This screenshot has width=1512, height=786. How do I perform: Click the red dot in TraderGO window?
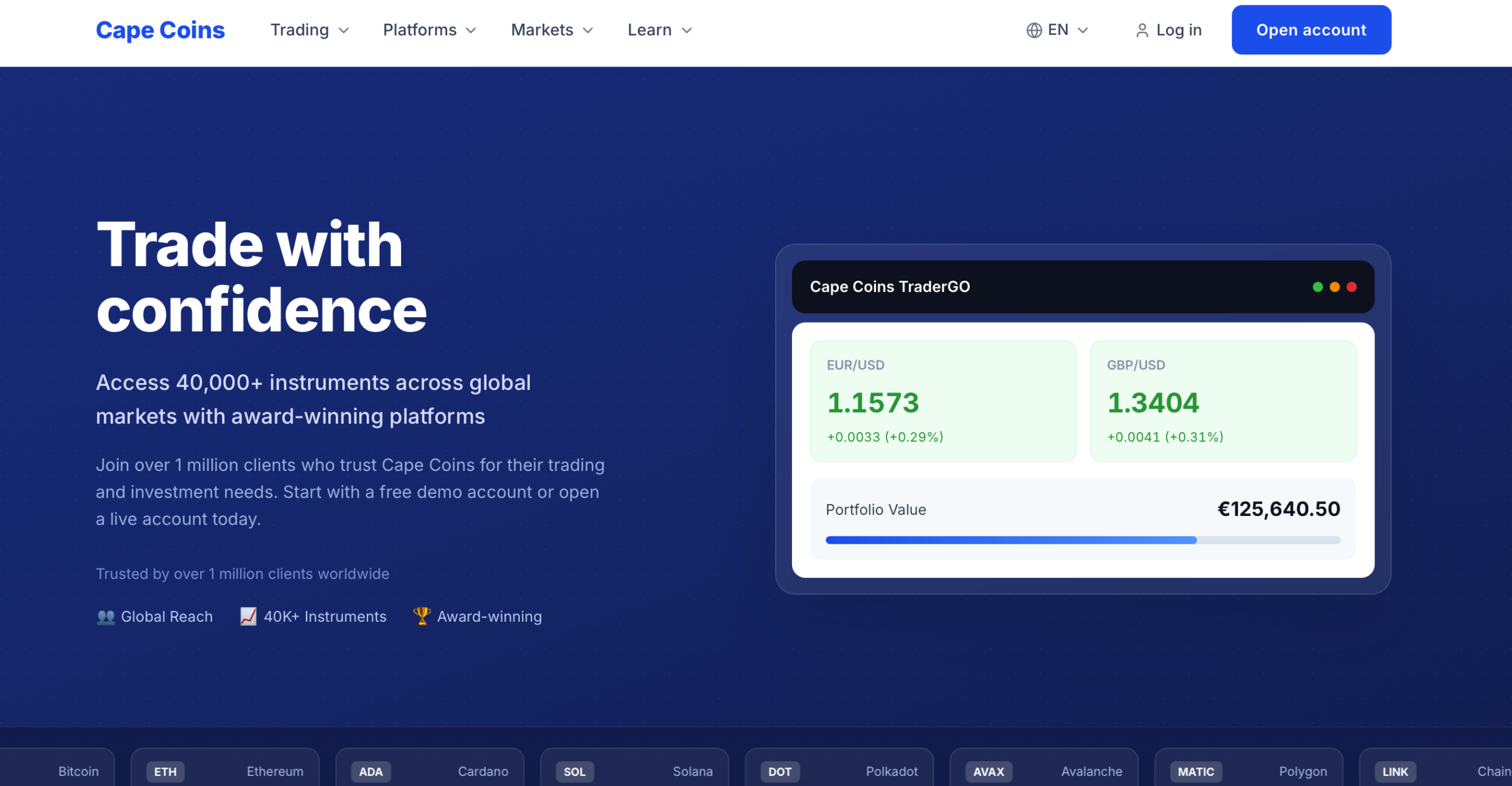(x=1351, y=287)
